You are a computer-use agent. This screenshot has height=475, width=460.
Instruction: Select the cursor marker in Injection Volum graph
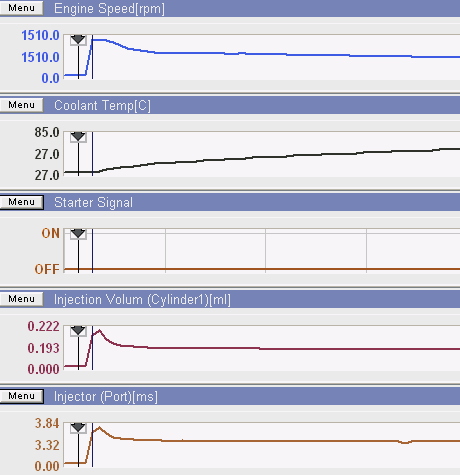pyautogui.click(x=78, y=331)
